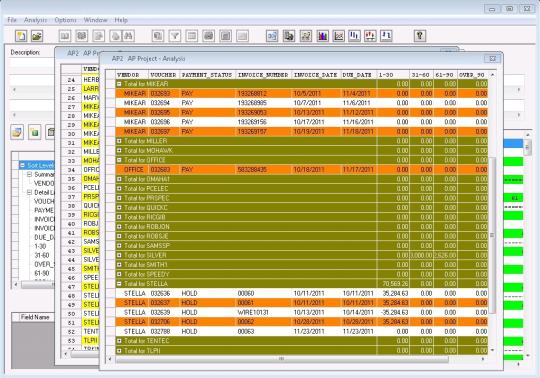The image size is (540, 378).
Task: Click the New document toolbar icon
Action: (21, 36)
